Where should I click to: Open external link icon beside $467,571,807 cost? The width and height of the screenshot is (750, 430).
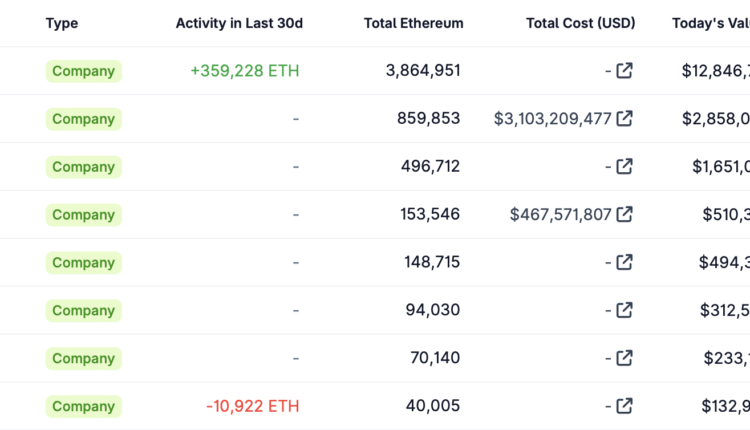pyautogui.click(x=625, y=214)
